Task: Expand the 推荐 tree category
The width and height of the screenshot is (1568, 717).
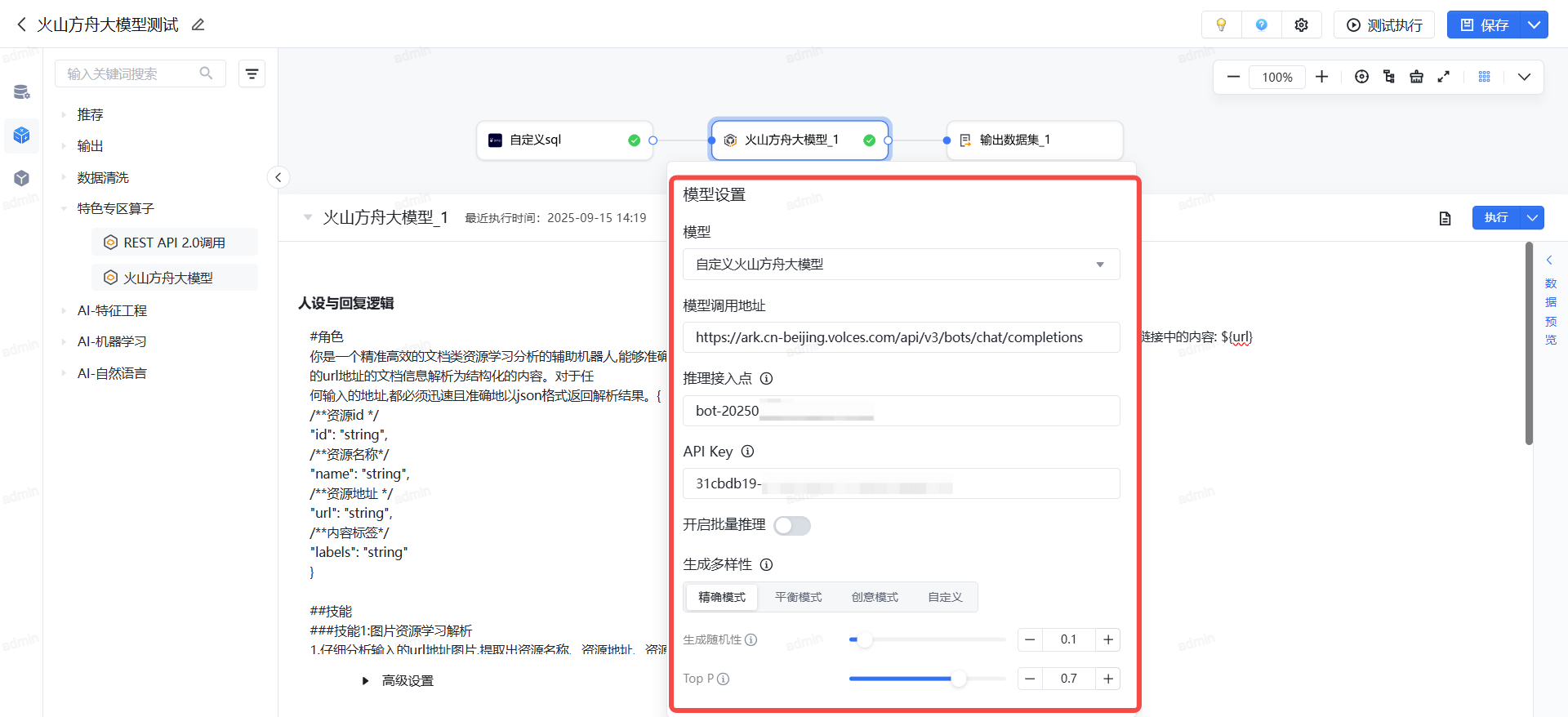Action: [x=64, y=114]
